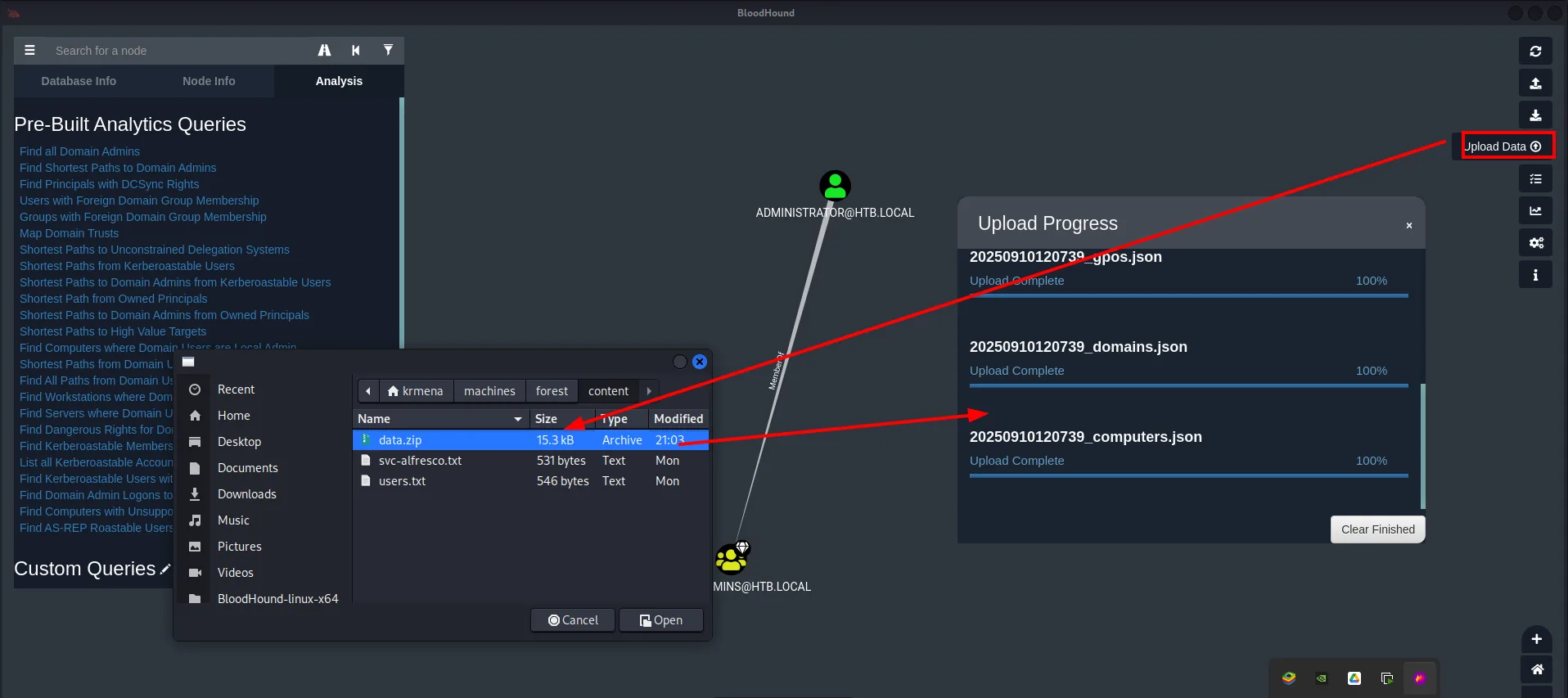Open the Settings gears icon
1568x698 pixels.
point(1535,242)
